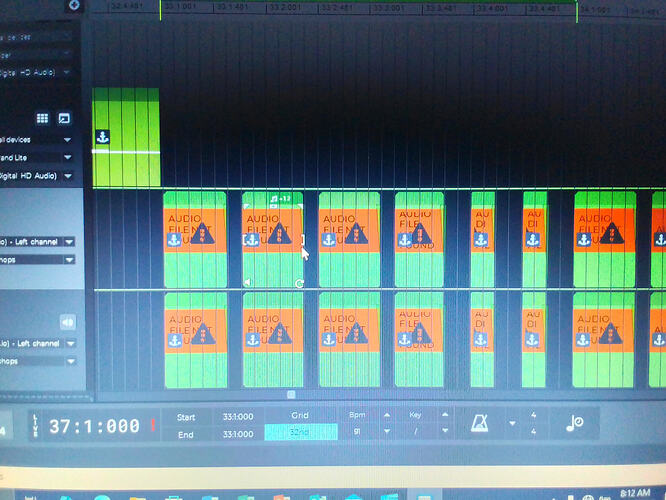The image size is (666, 500).
Task: Click the timeline ruler at 33.2.001
Action: (x=286, y=7)
